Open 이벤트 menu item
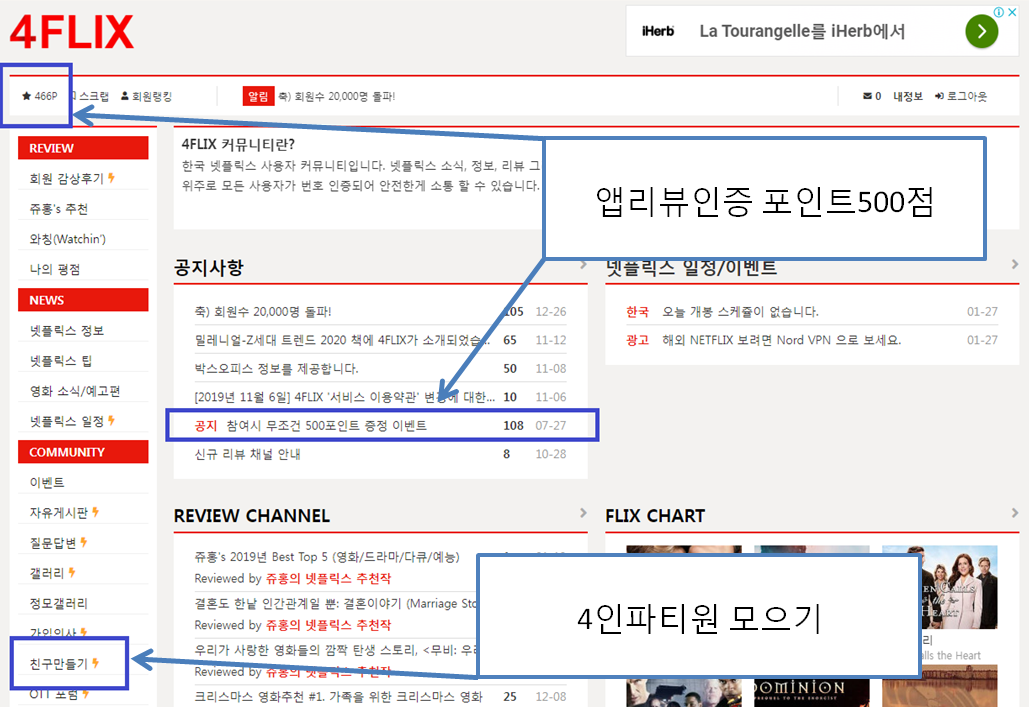The height and width of the screenshot is (707, 1029). [47, 482]
